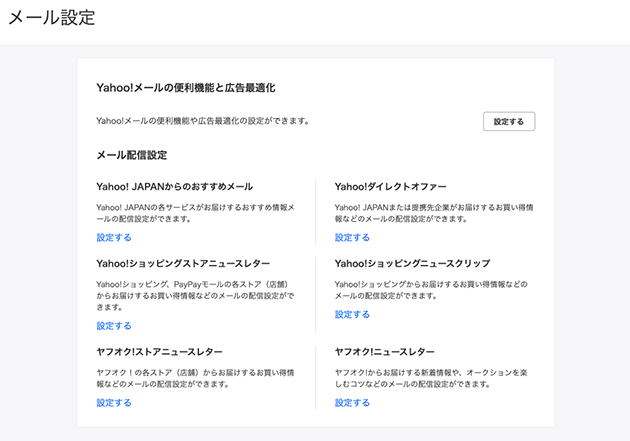
Task: Open 設定する link under ヤフオク!ニュースレター
Action: coord(352,402)
